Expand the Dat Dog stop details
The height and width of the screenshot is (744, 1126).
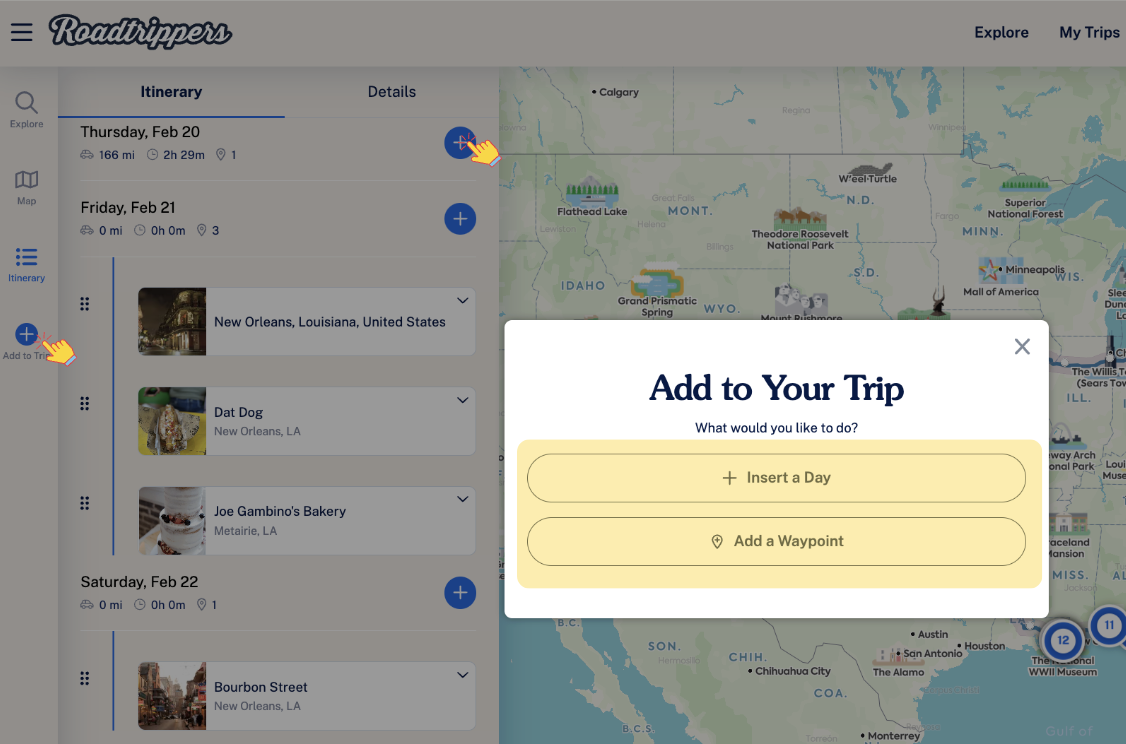(x=462, y=400)
